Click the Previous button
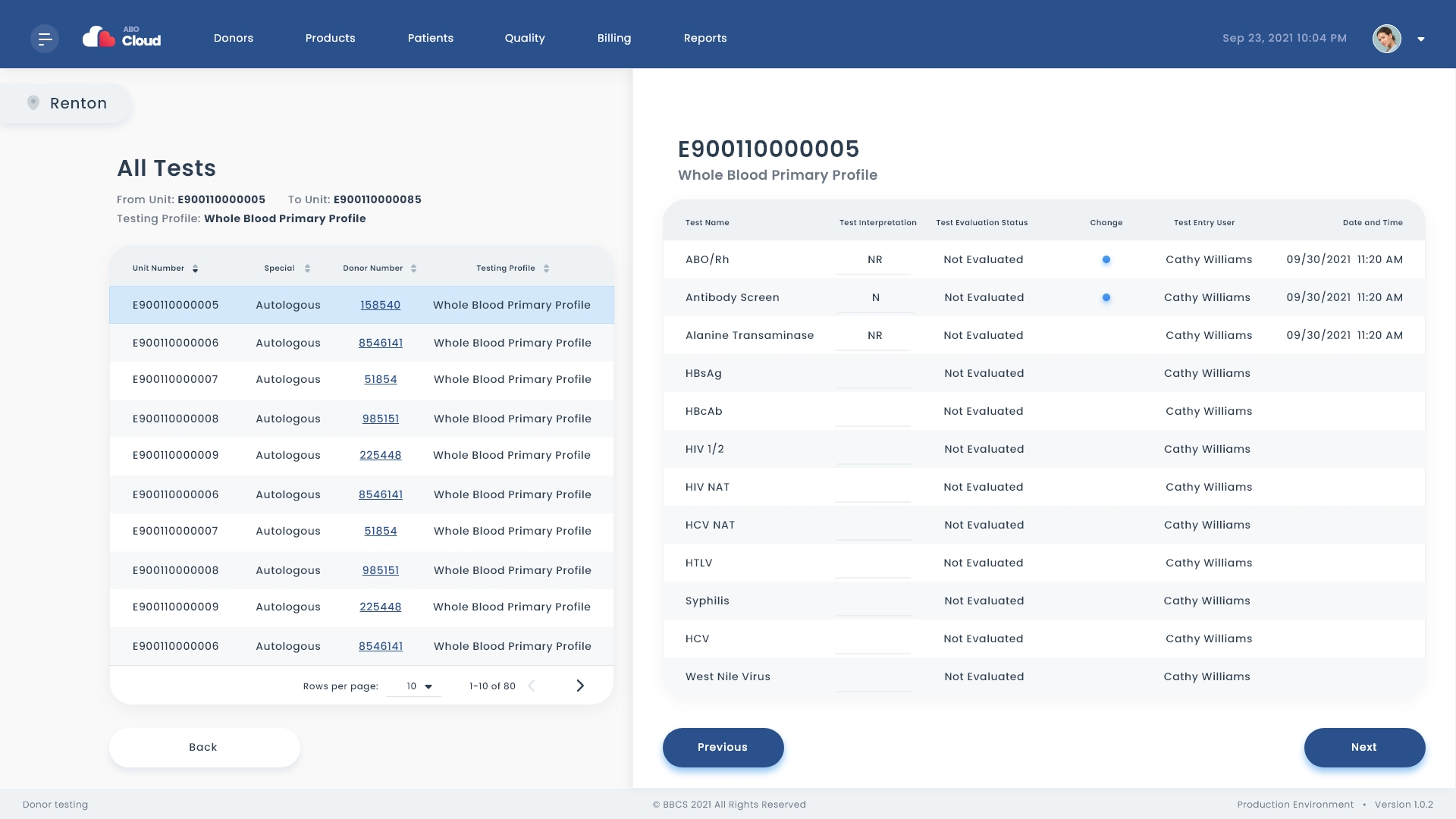Screen dimensions: 1456x819 point(723,748)
